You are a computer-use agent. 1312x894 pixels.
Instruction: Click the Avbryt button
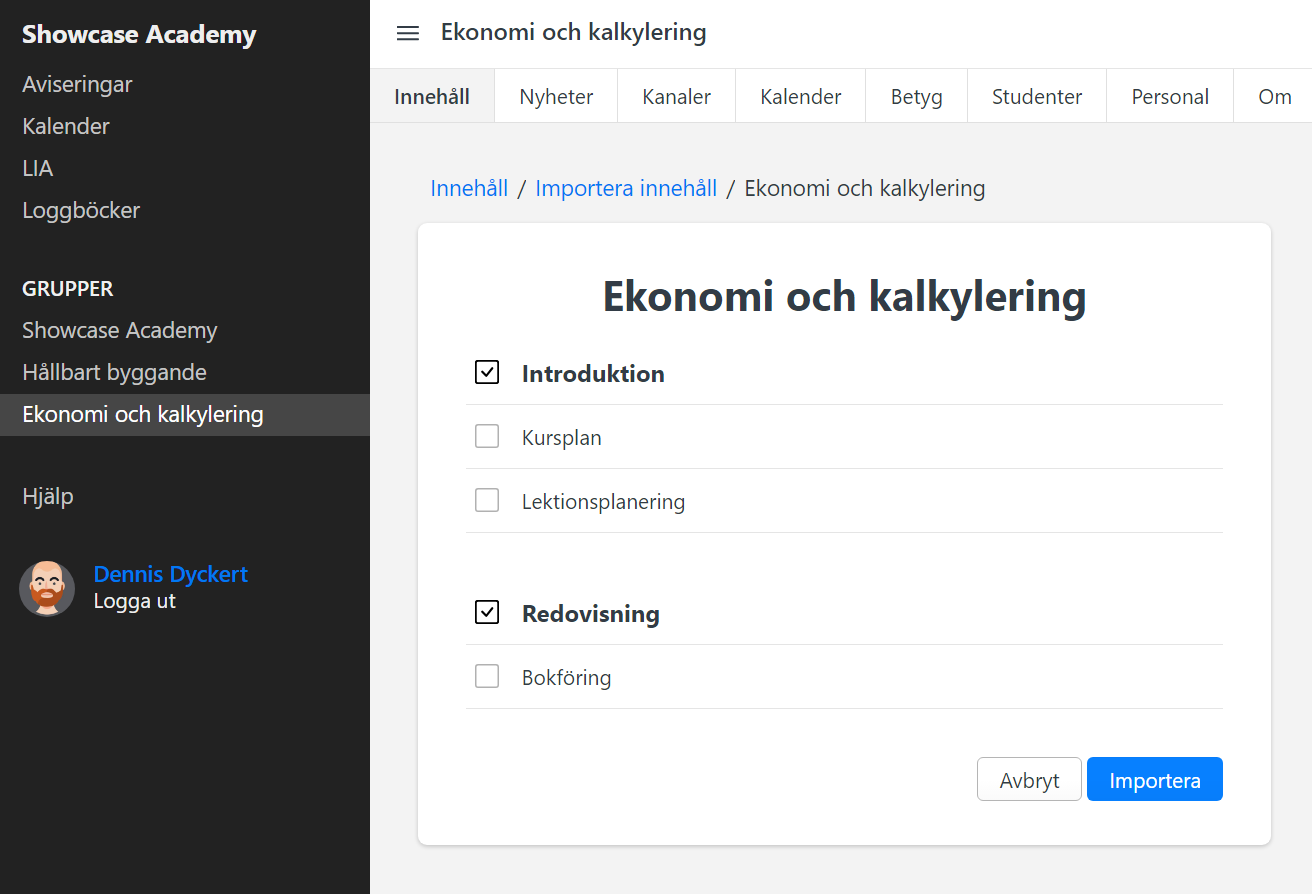pyautogui.click(x=1029, y=779)
